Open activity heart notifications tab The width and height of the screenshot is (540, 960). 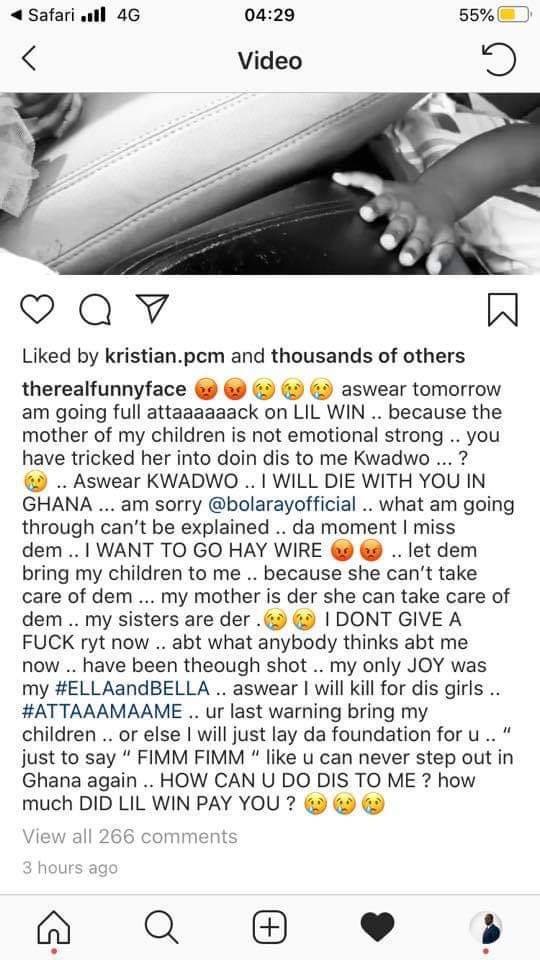pyautogui.click(x=378, y=927)
